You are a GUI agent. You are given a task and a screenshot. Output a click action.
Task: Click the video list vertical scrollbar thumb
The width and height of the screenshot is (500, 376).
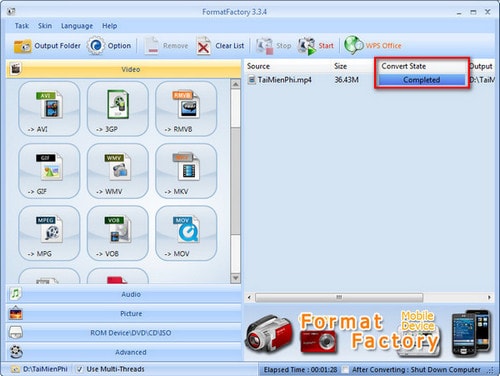point(235,181)
